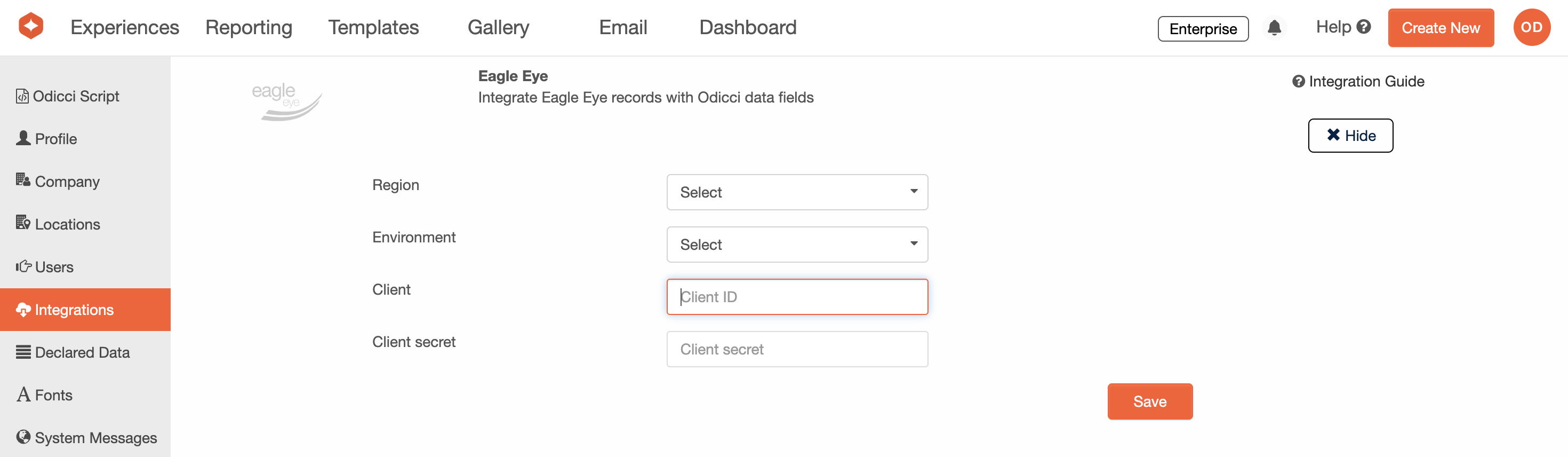This screenshot has width=1568, height=457.
Task: Switch to the Templates menu
Action: pyautogui.click(x=373, y=27)
